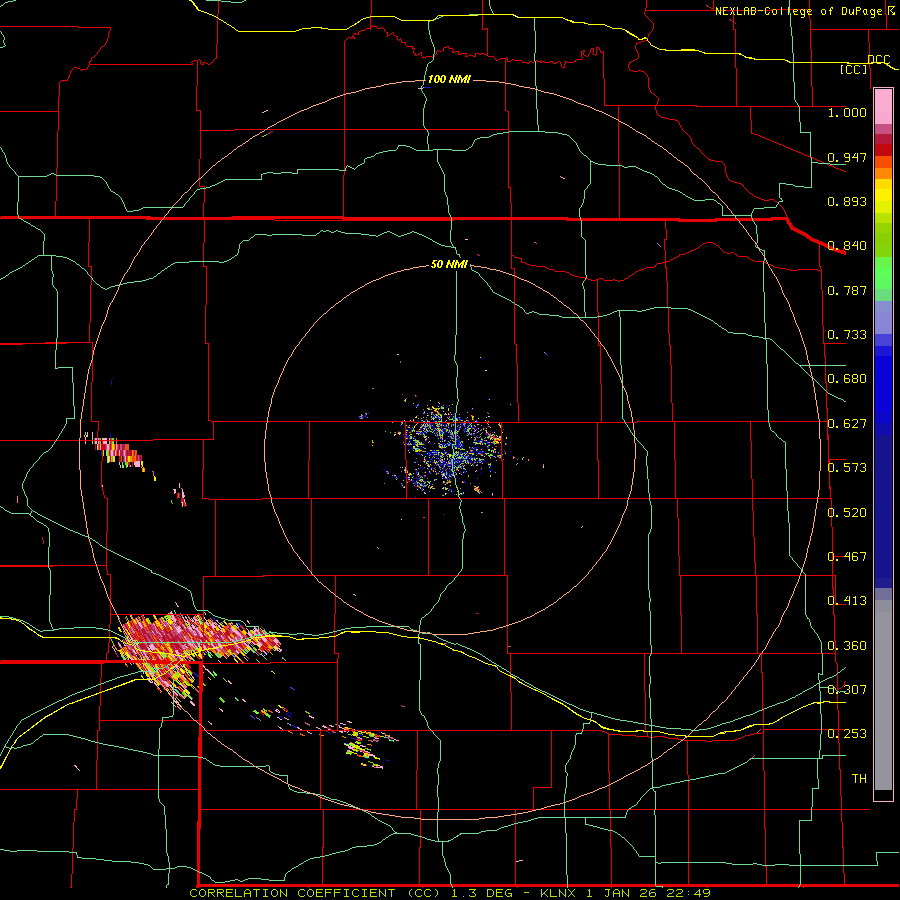Screen dimensions: 900x900
Task: Click the 1.3 DEG elevation text
Action: point(478,893)
